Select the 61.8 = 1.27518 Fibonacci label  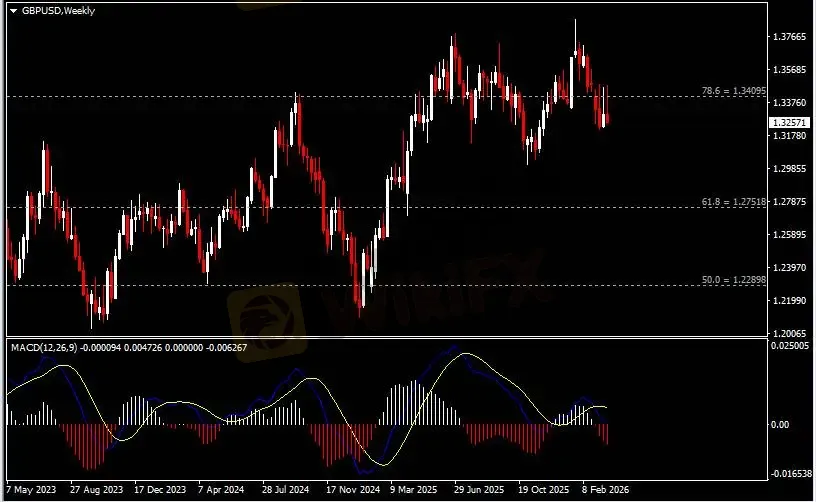coord(733,202)
